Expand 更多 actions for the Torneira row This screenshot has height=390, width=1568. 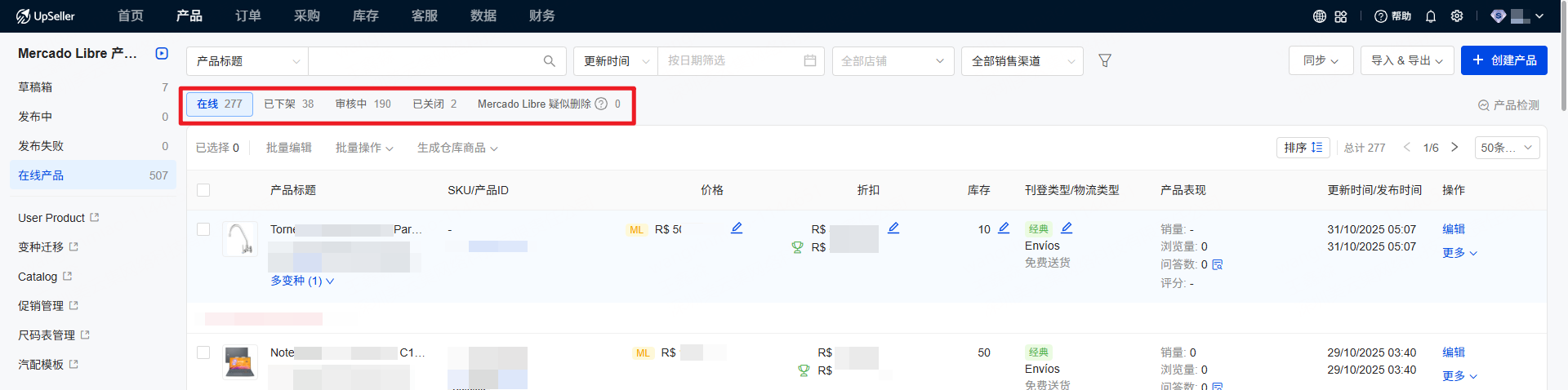pyautogui.click(x=1459, y=253)
